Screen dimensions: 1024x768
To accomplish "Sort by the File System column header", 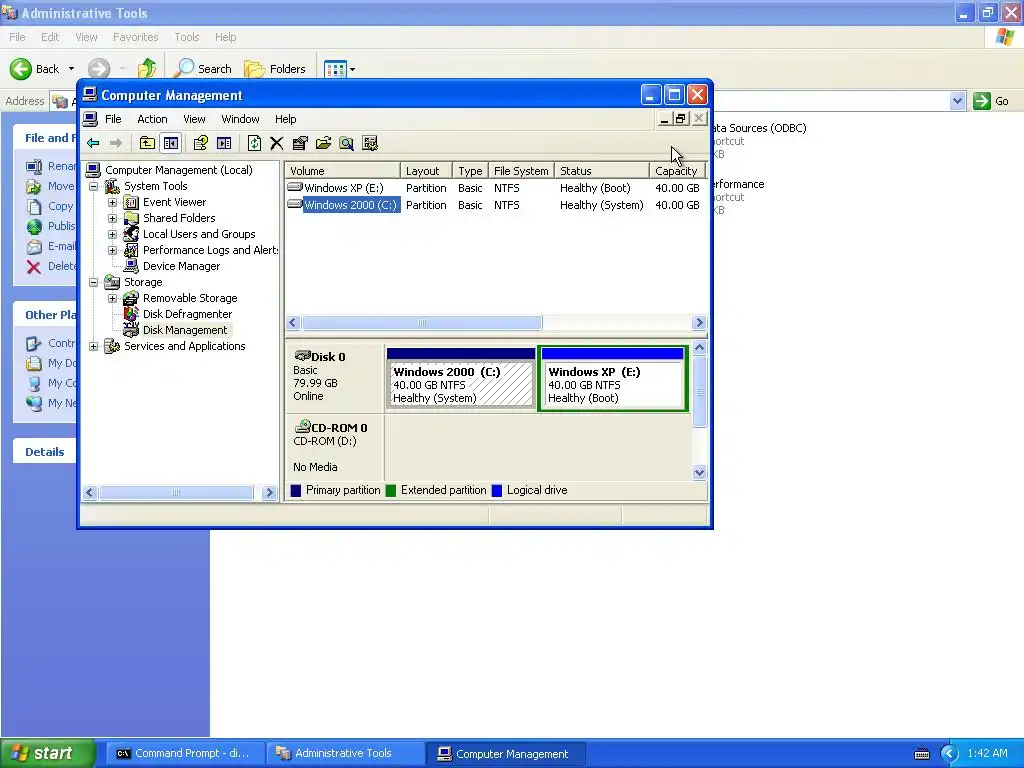I will pyautogui.click(x=521, y=171).
